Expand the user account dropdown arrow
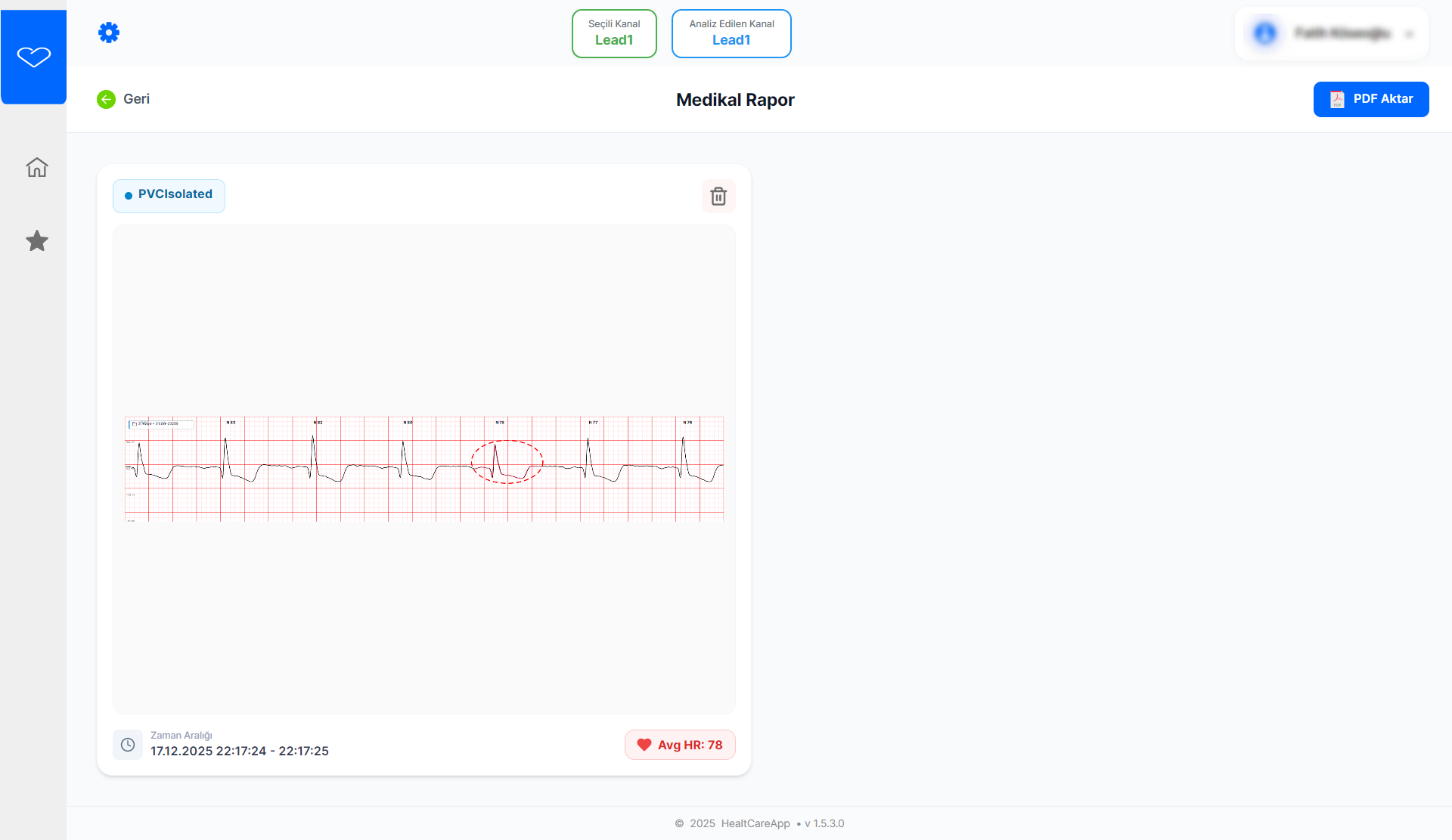1452x840 pixels. tap(1409, 34)
